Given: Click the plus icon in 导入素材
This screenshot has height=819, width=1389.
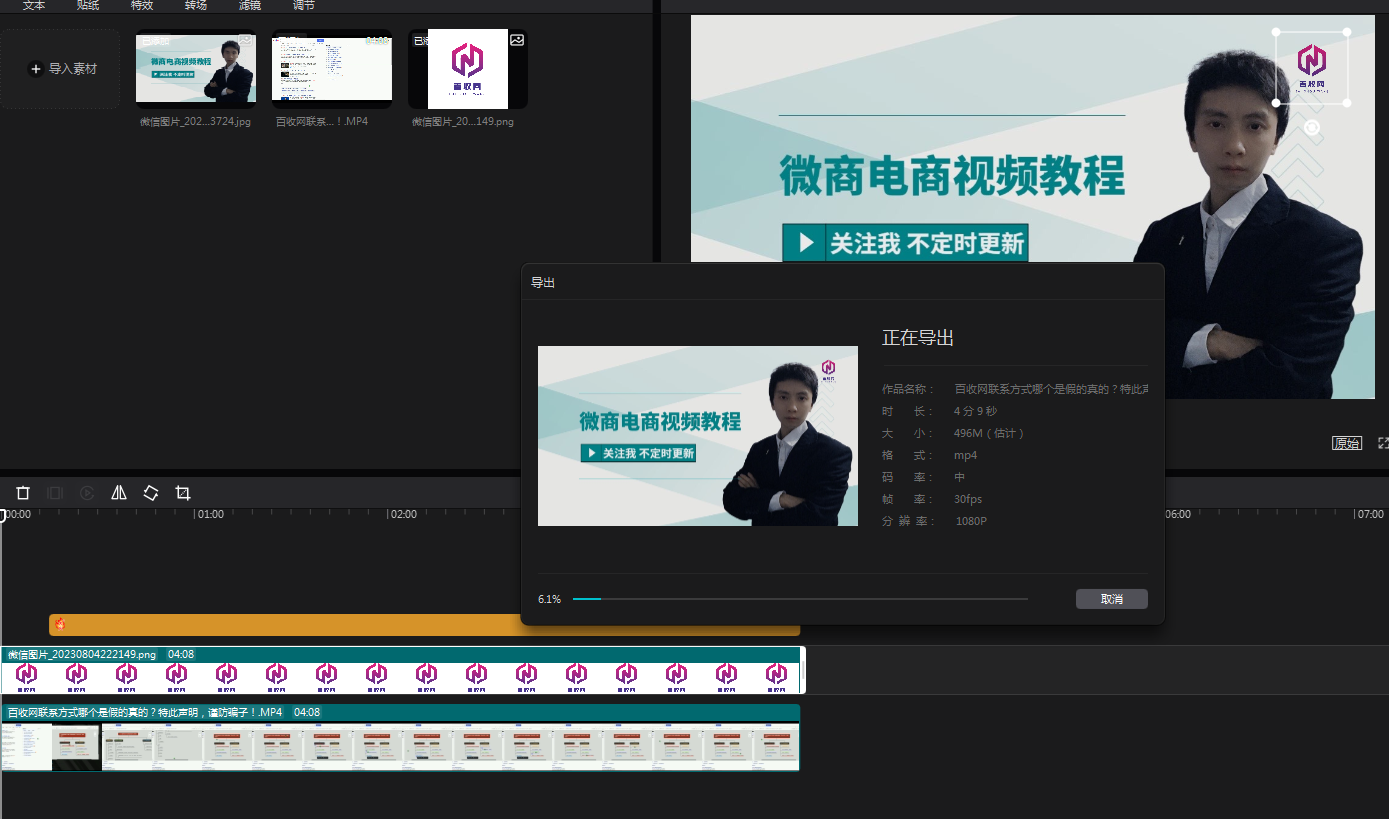Looking at the screenshot, I should click(x=35, y=69).
